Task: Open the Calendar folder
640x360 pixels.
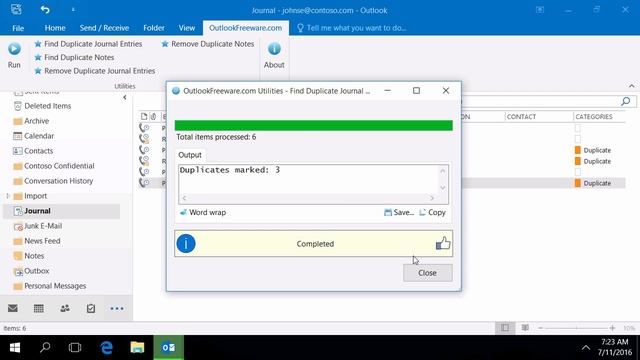Action: (33, 136)
